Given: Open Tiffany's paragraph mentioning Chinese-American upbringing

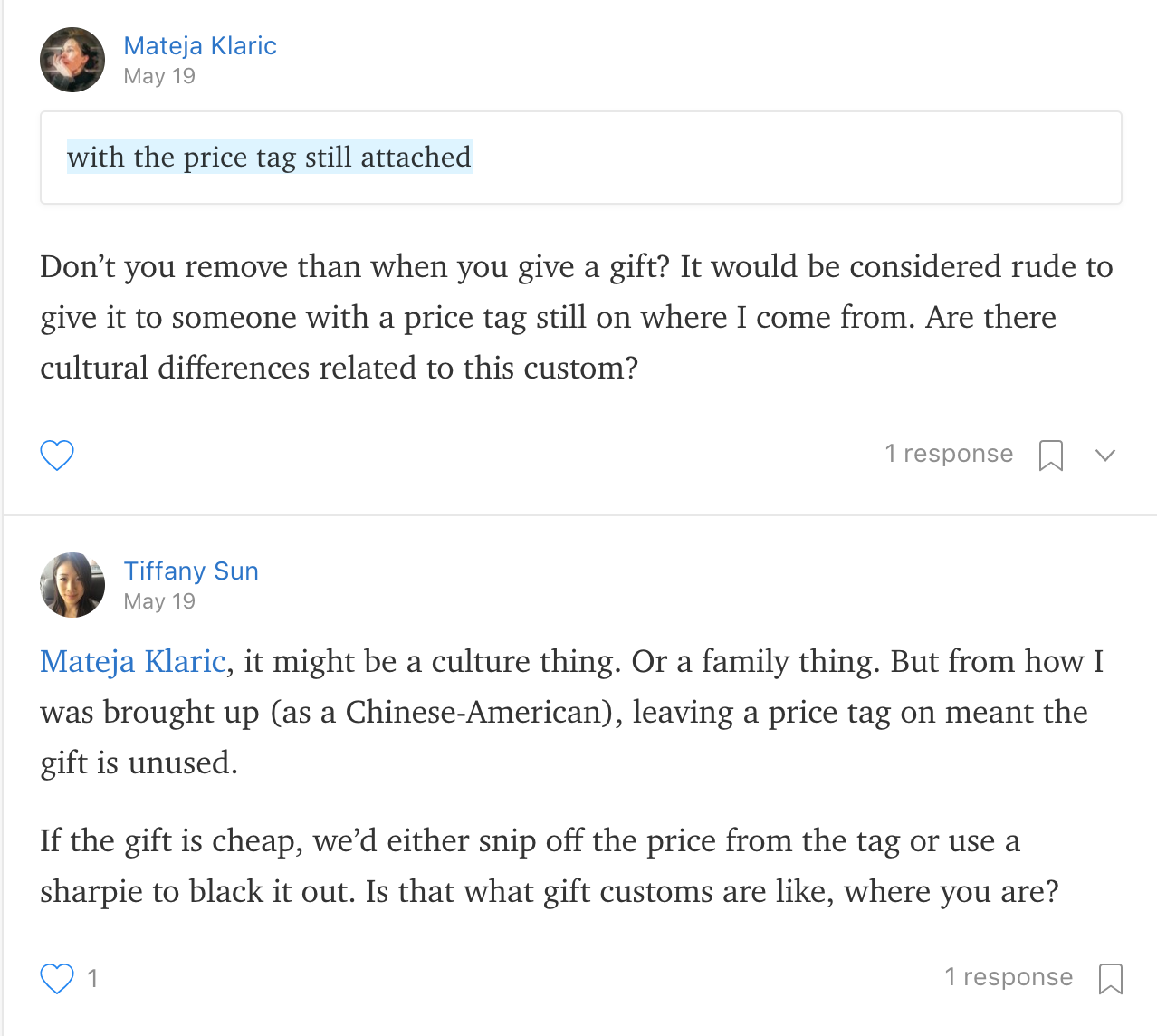Looking at the screenshot, I should click(570, 713).
